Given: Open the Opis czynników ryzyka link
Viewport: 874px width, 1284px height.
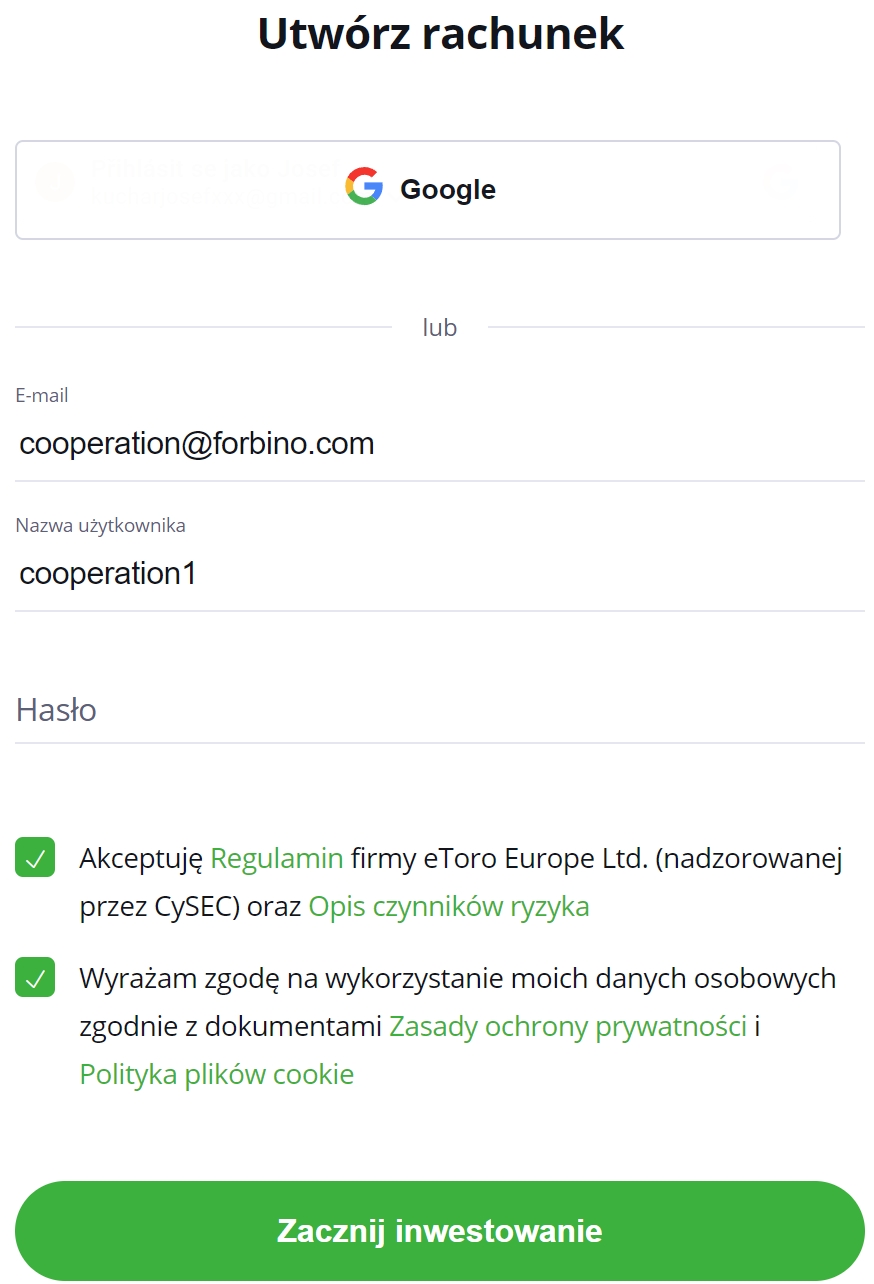Looking at the screenshot, I should click(x=448, y=906).
